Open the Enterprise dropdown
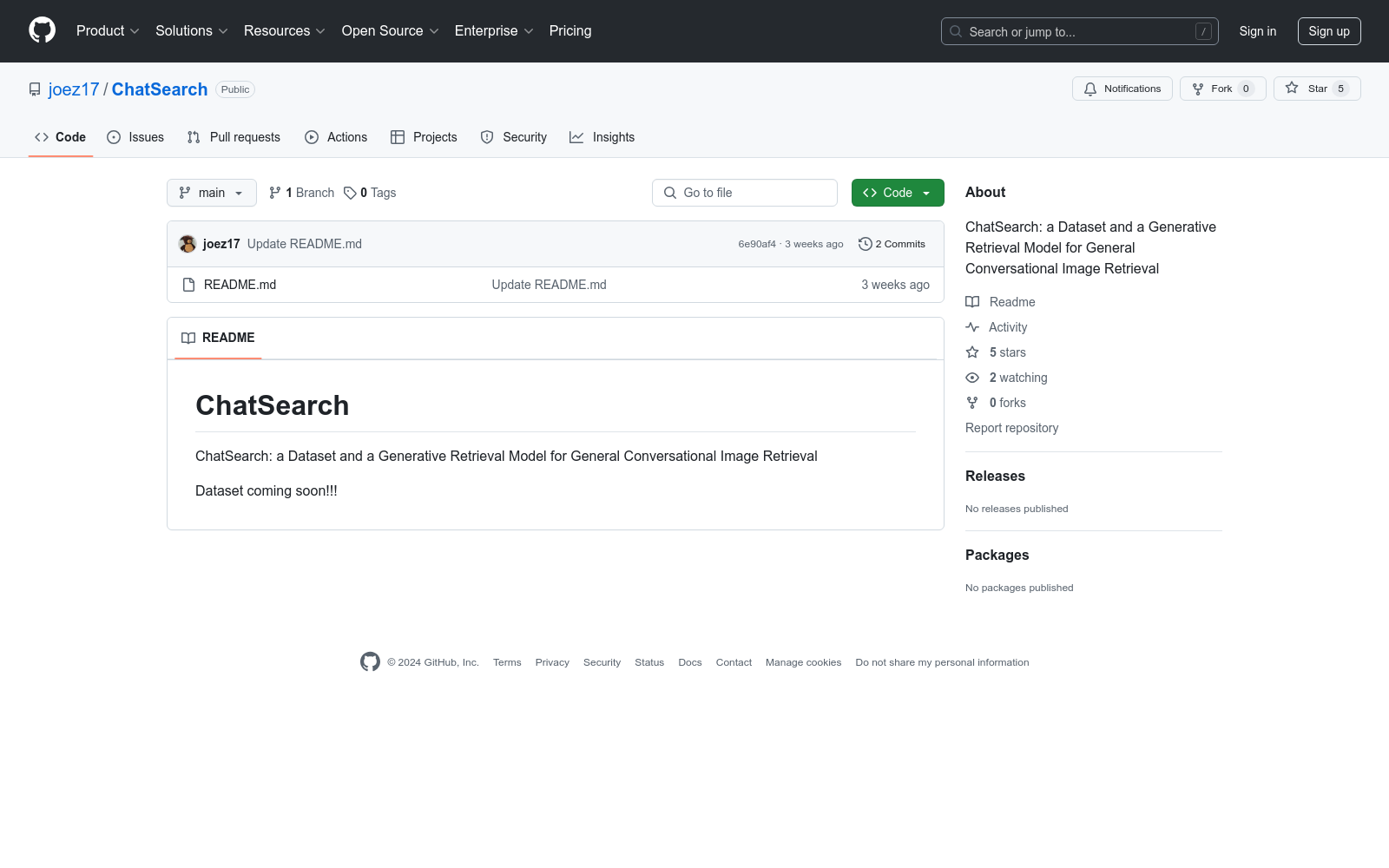Screen dimensions: 1389x868 coord(494,31)
